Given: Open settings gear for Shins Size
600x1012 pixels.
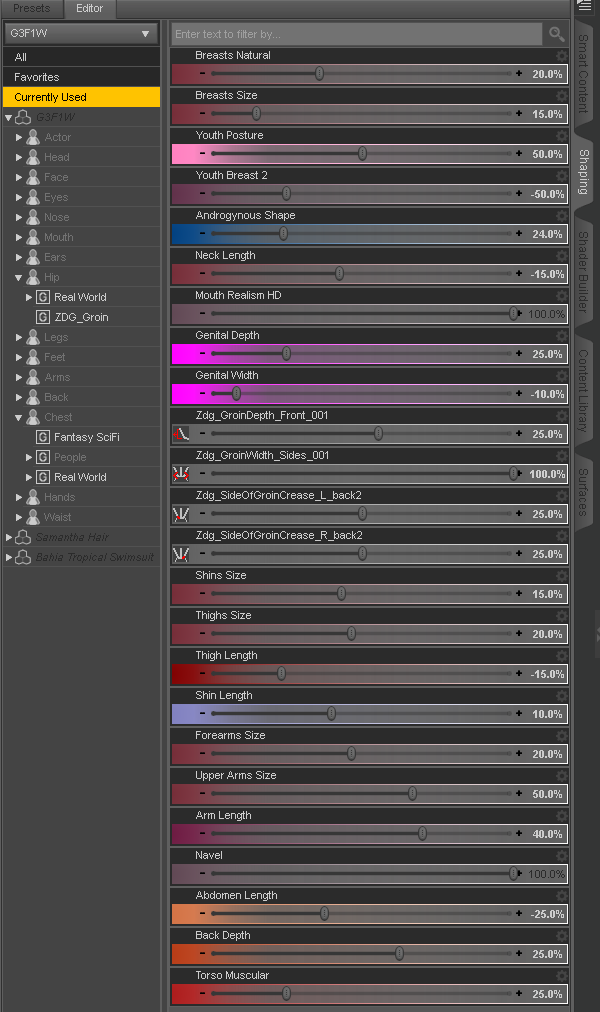Looking at the screenshot, I should pos(562,576).
